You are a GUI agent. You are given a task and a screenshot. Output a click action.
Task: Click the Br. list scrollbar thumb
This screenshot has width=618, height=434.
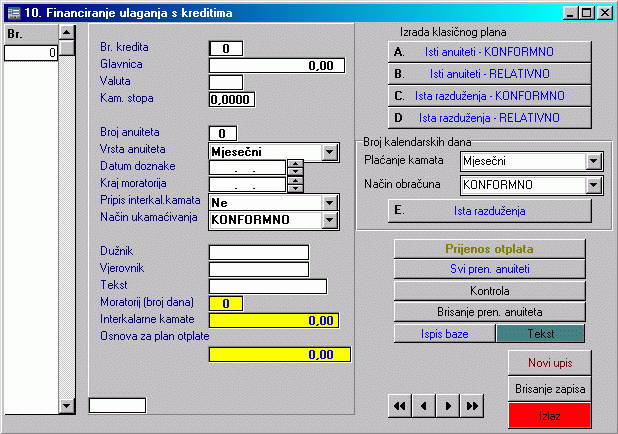[x=67, y=47]
